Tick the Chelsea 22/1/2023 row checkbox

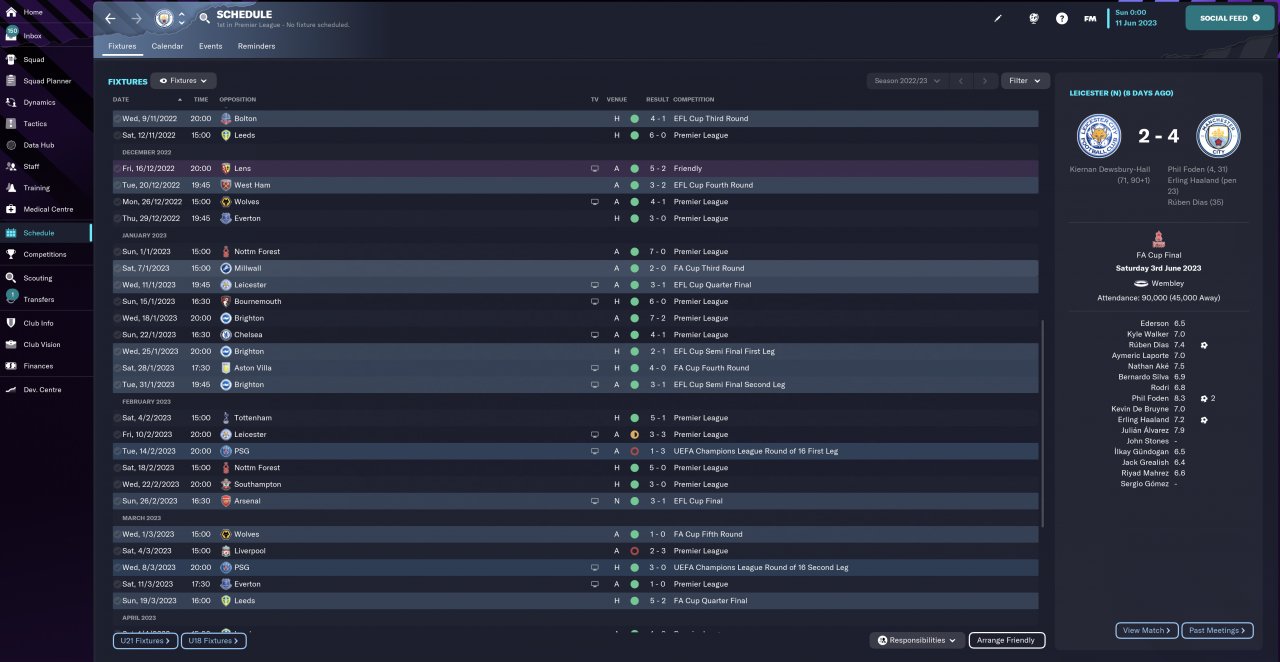[117, 334]
